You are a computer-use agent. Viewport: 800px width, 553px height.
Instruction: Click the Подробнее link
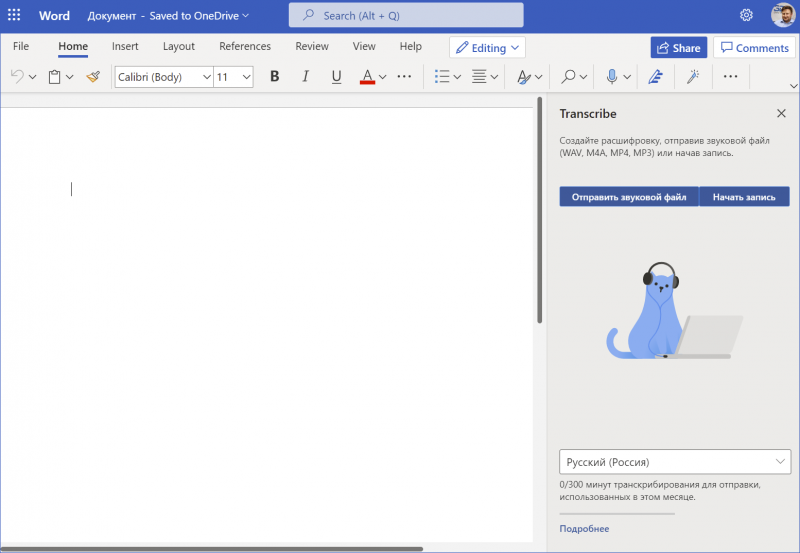584,528
